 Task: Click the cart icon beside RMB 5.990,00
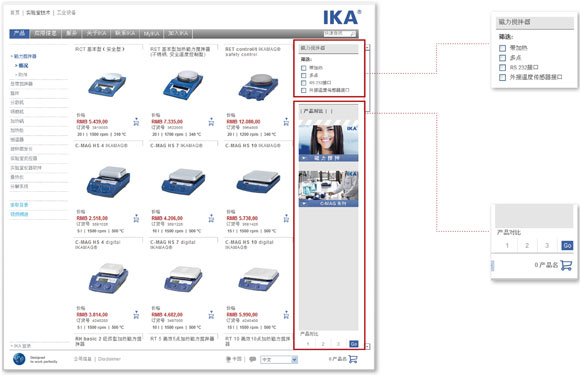286,315
